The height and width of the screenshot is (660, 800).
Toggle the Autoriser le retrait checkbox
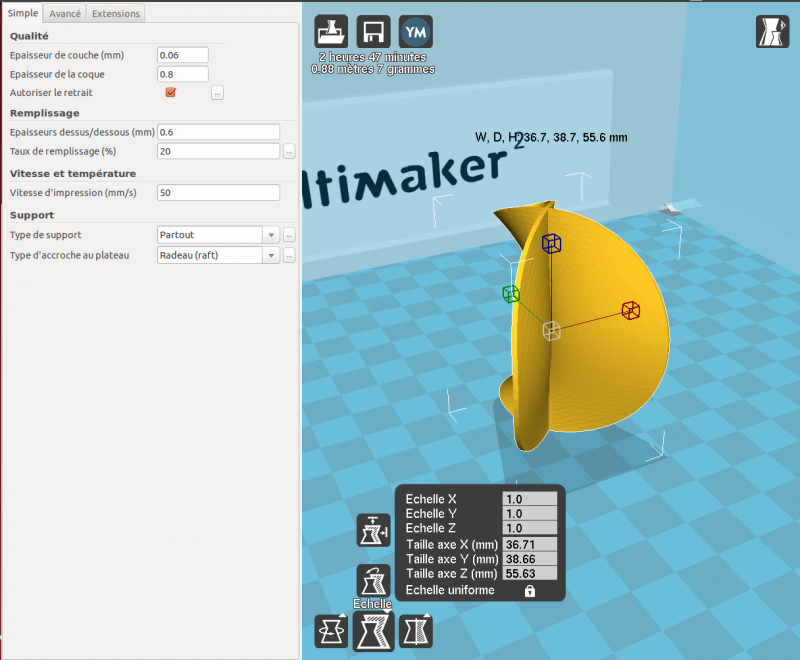coord(171,92)
